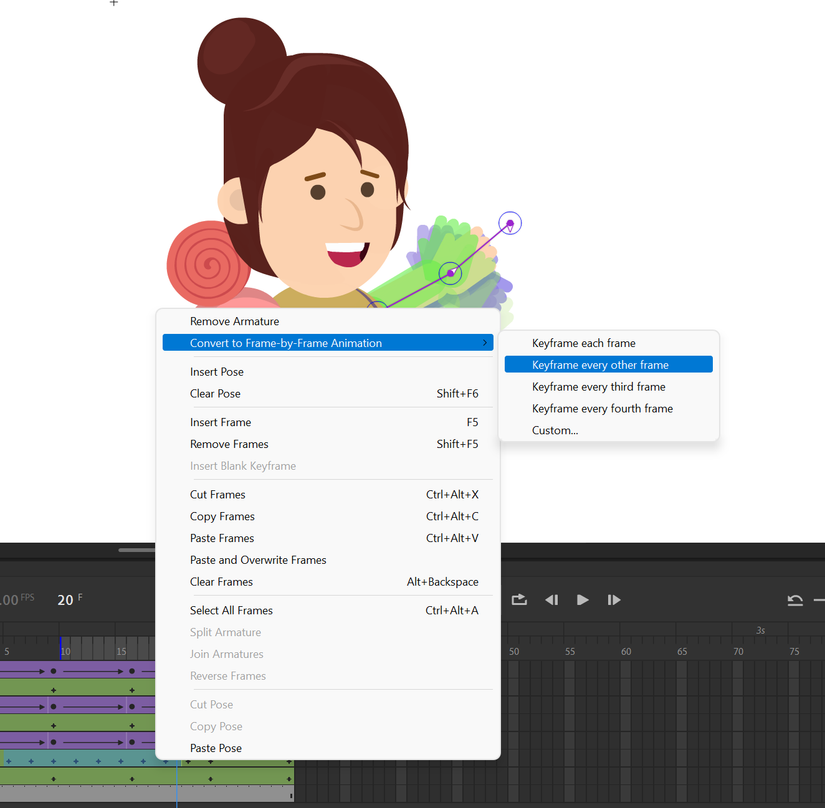This screenshot has width=825, height=808.
Task: Step backward one frame on the timeline
Action: point(551,600)
